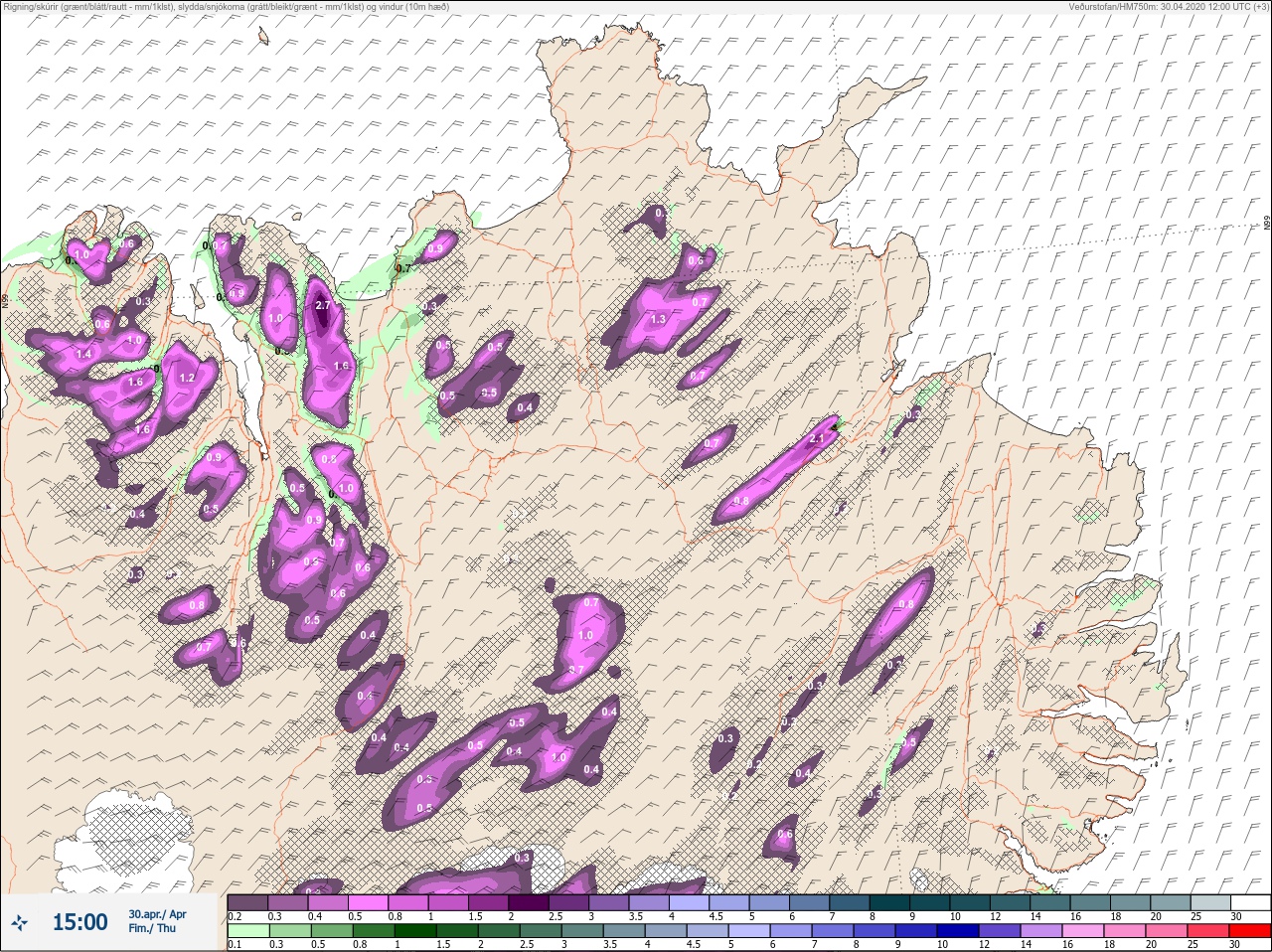
Task: Click the 2.1 precipitation value on the map
Action: coord(818,438)
